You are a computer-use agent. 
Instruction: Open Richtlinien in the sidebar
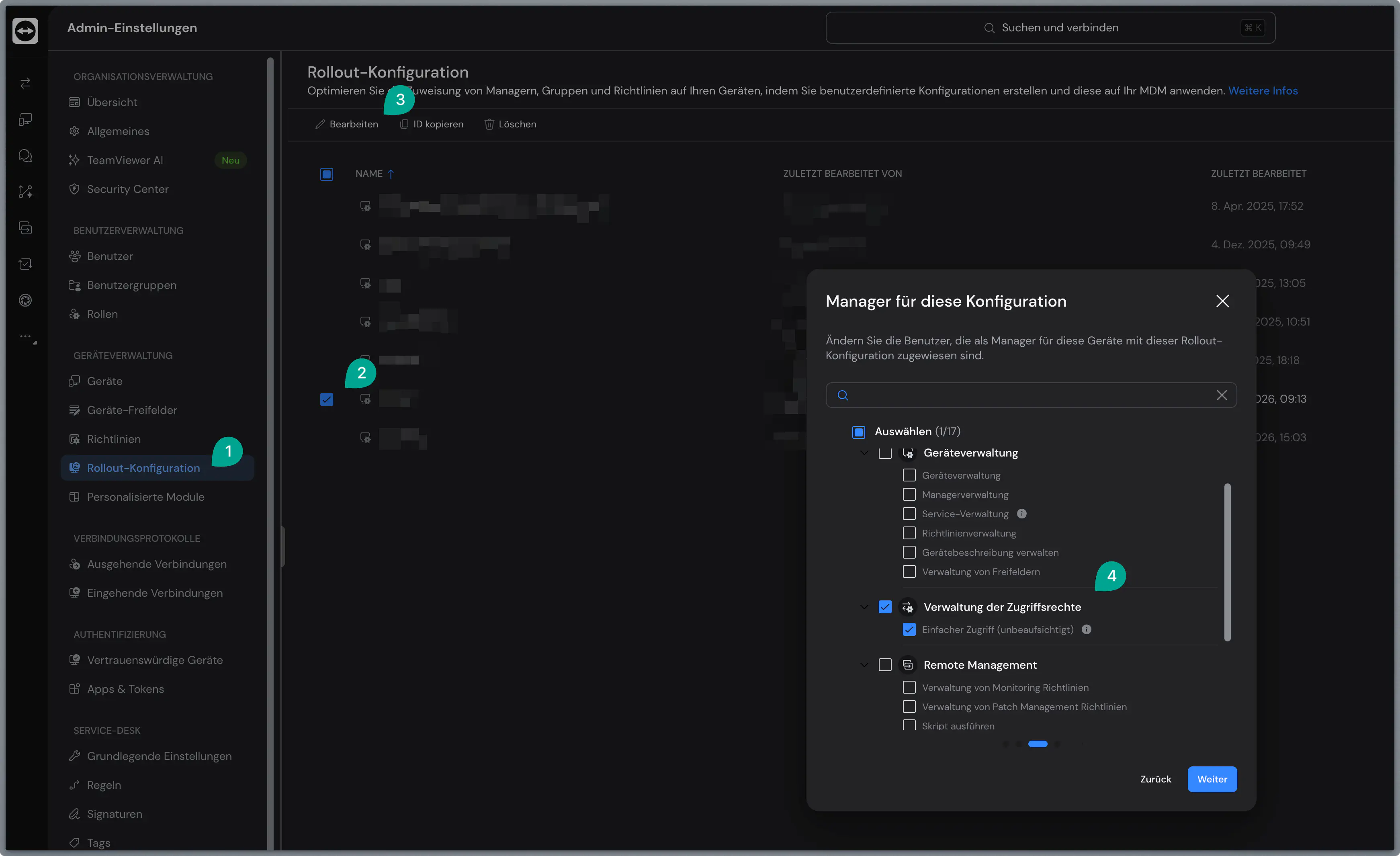click(114, 439)
